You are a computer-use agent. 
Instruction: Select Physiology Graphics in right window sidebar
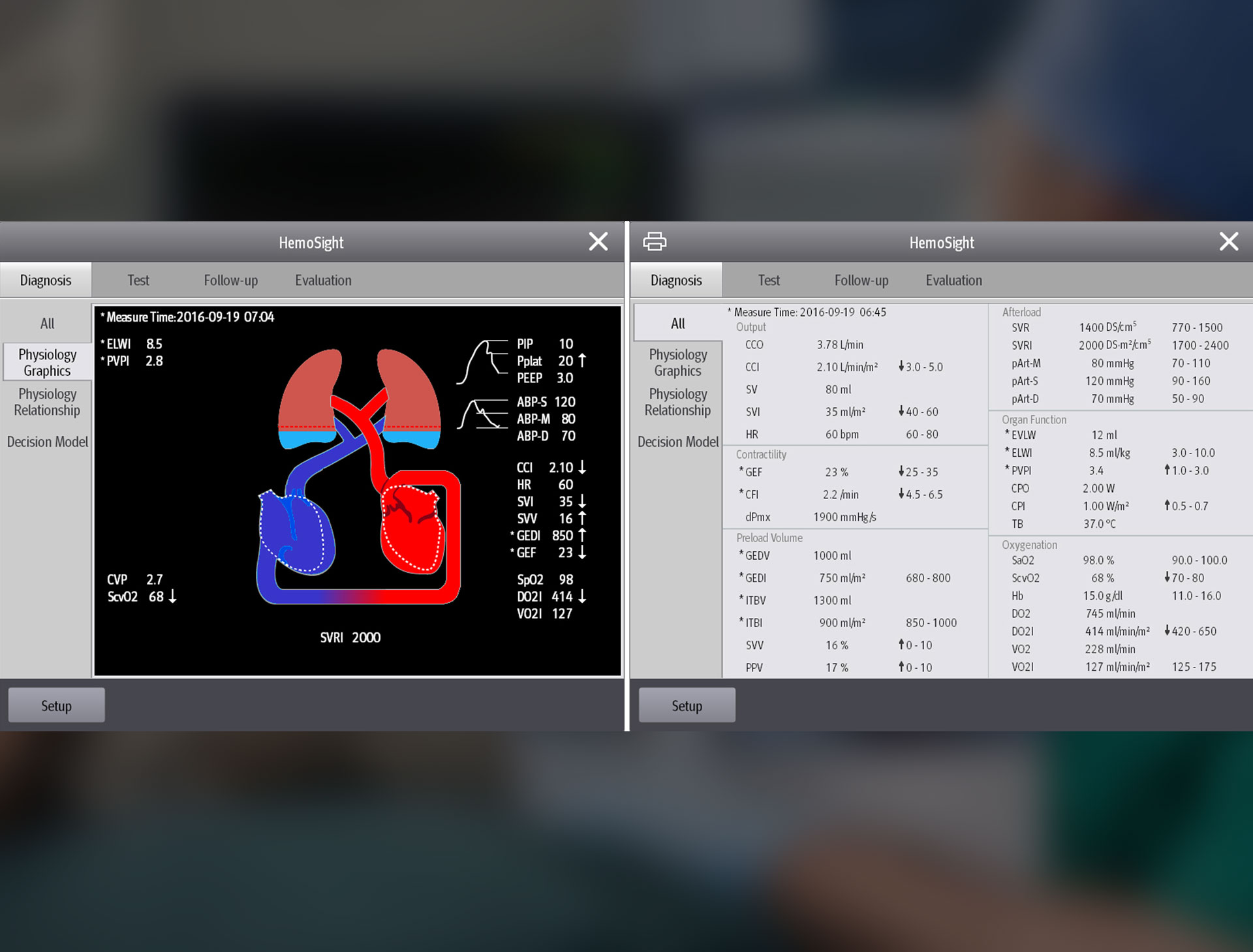pos(677,362)
